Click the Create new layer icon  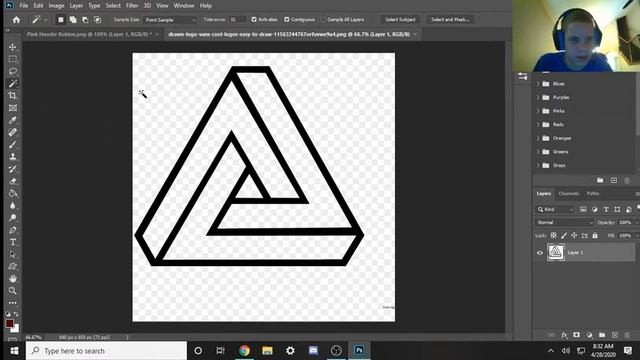[x=615, y=335]
